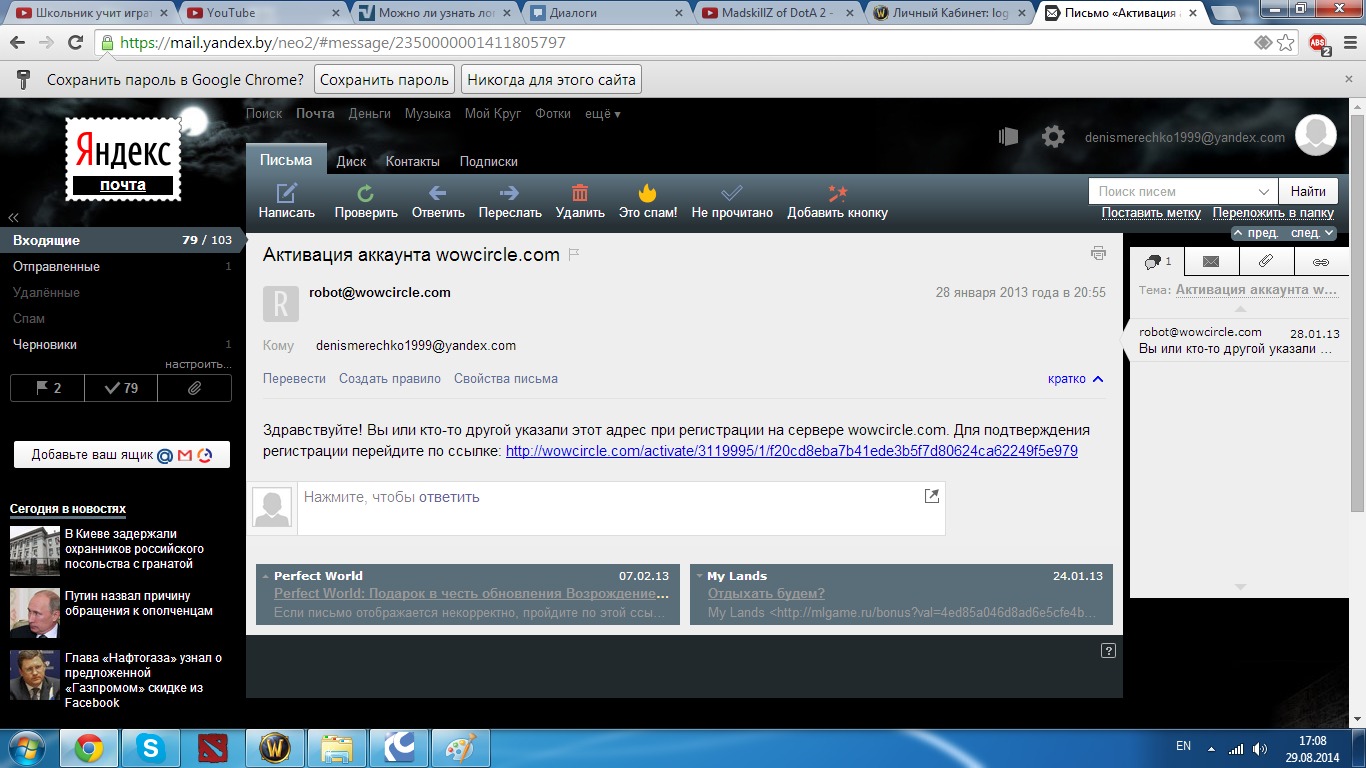
Task: Click the Проверить refresh mail icon
Action: point(366,193)
